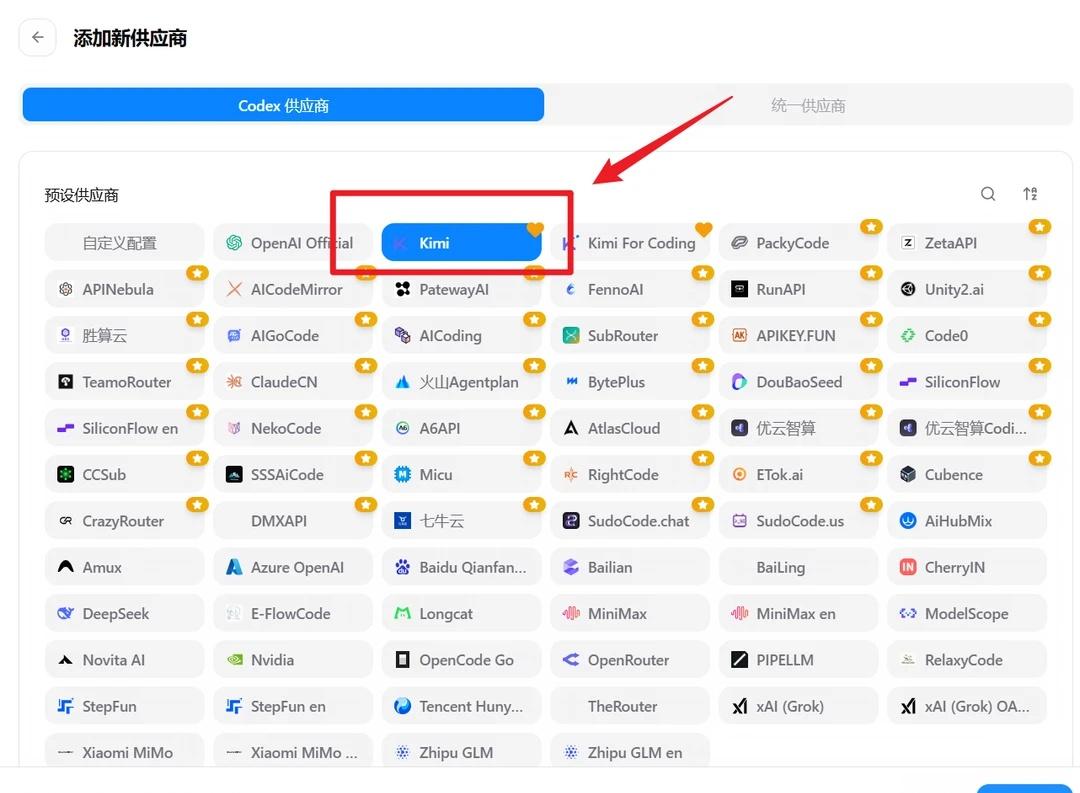
Task: Select Longcat provider
Action: 461,613
